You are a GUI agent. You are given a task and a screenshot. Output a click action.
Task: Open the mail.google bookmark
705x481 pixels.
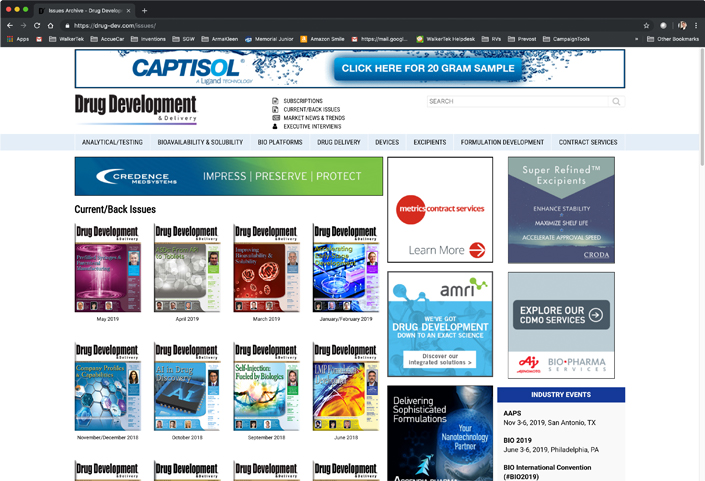point(380,39)
